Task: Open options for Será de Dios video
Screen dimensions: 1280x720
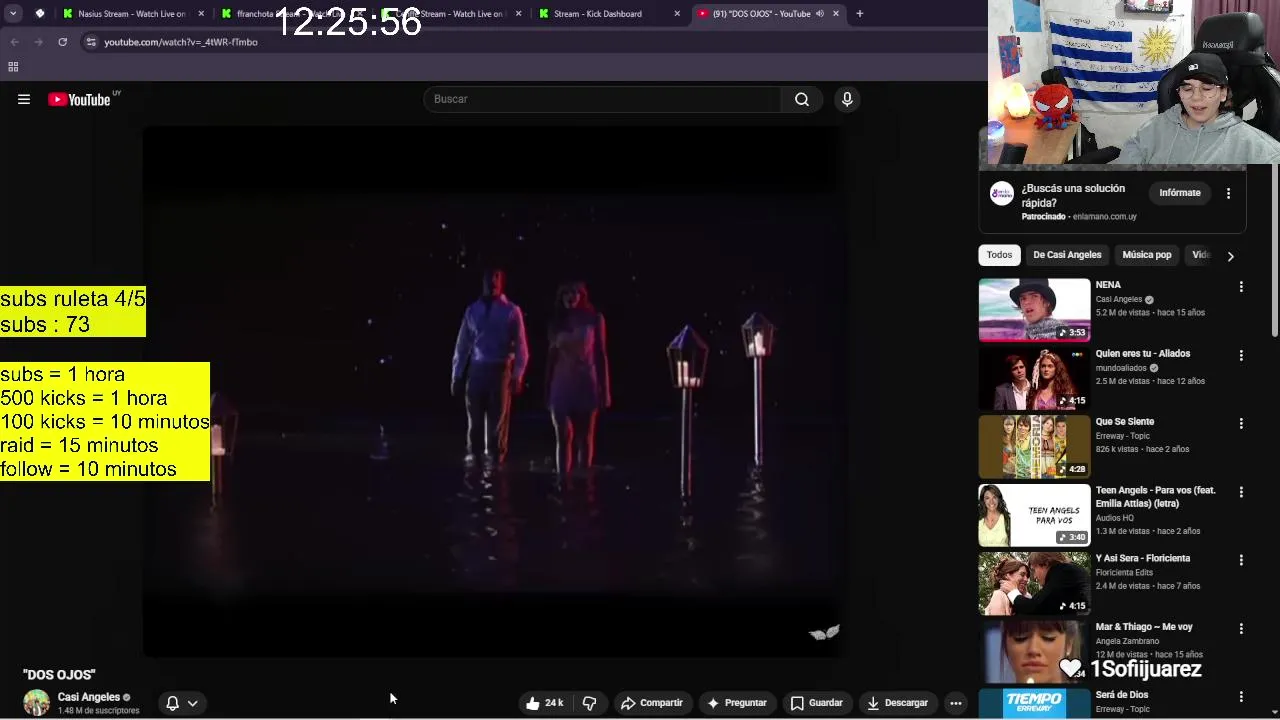Action: point(1241,696)
